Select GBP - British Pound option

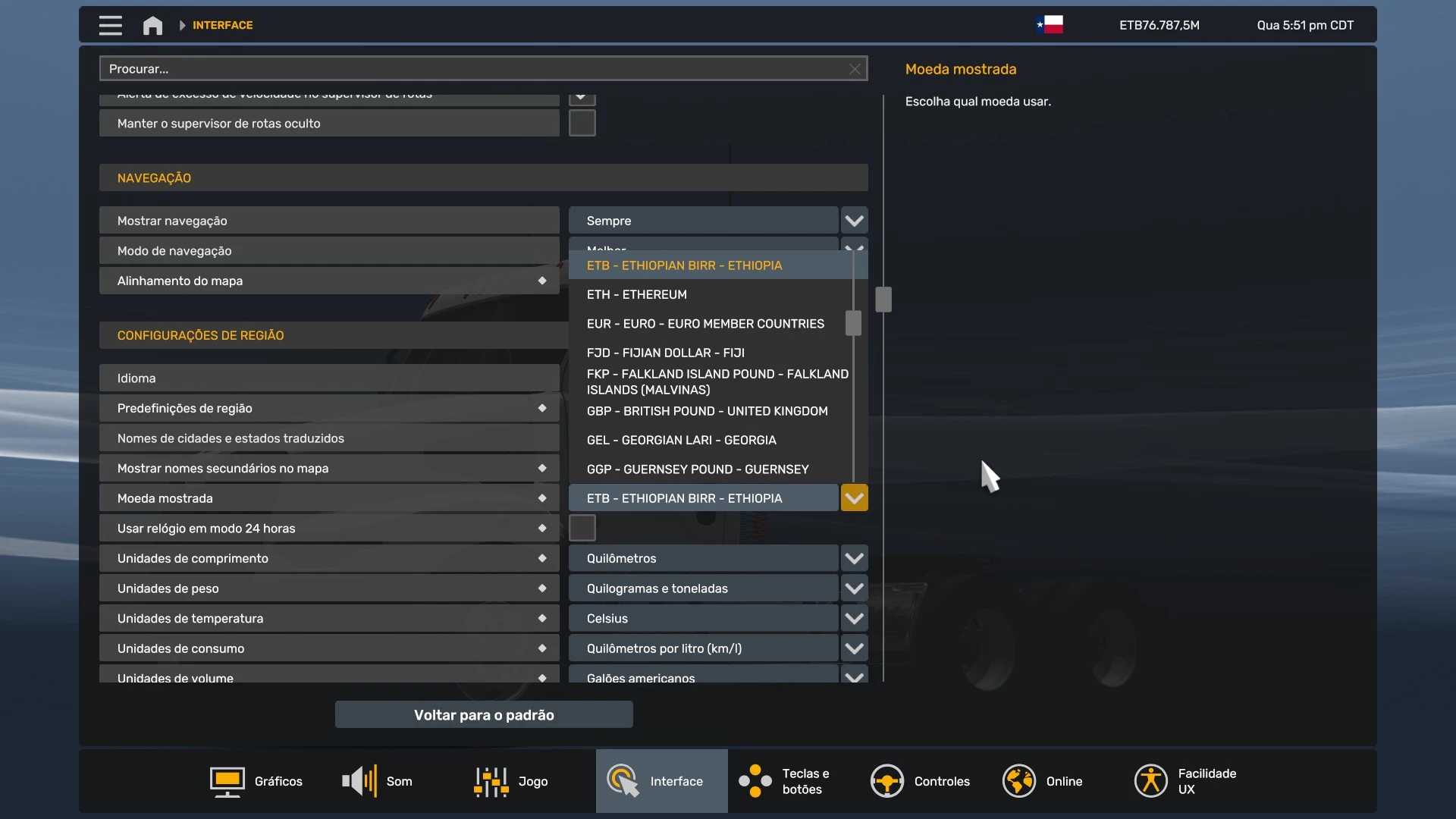[707, 411]
